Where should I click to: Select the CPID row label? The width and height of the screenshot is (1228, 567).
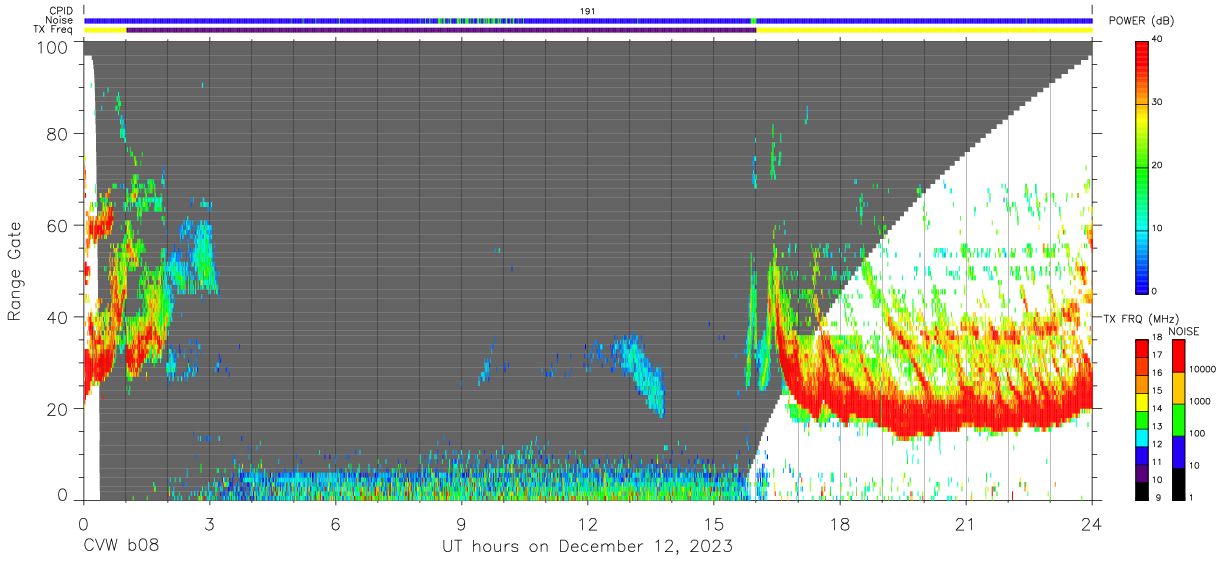pyautogui.click(x=62, y=10)
